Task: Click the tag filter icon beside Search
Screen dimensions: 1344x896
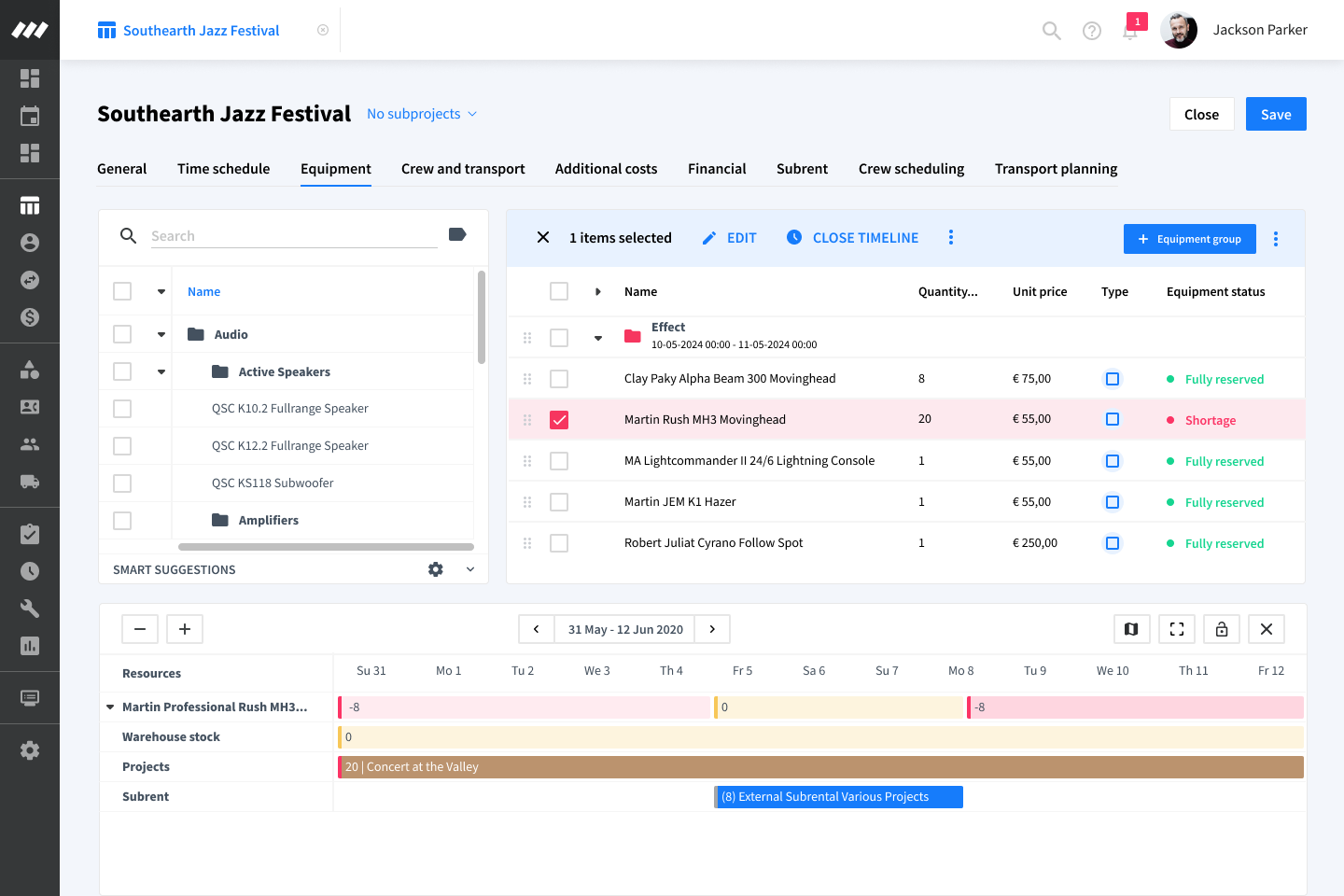Action: pyautogui.click(x=457, y=234)
